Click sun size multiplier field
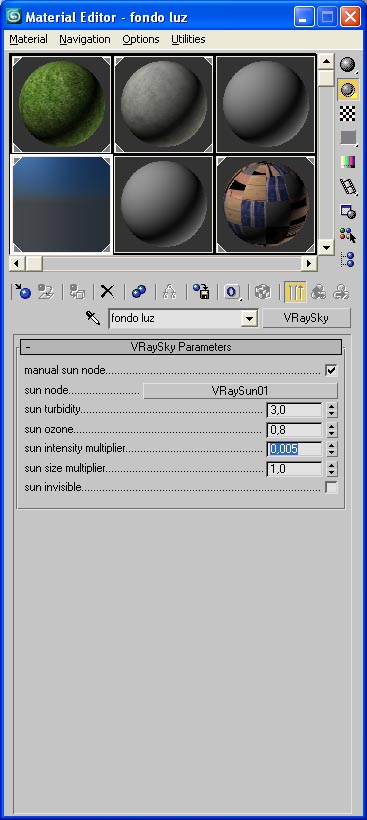 [295, 468]
